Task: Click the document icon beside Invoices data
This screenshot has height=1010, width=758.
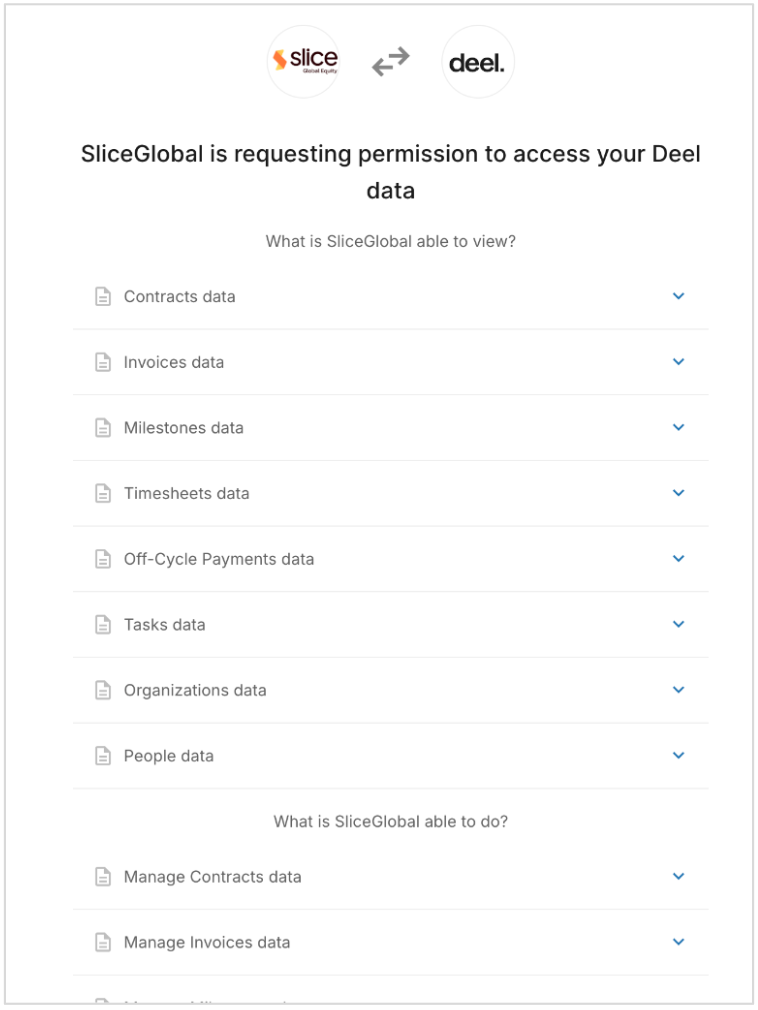Action: pos(103,362)
